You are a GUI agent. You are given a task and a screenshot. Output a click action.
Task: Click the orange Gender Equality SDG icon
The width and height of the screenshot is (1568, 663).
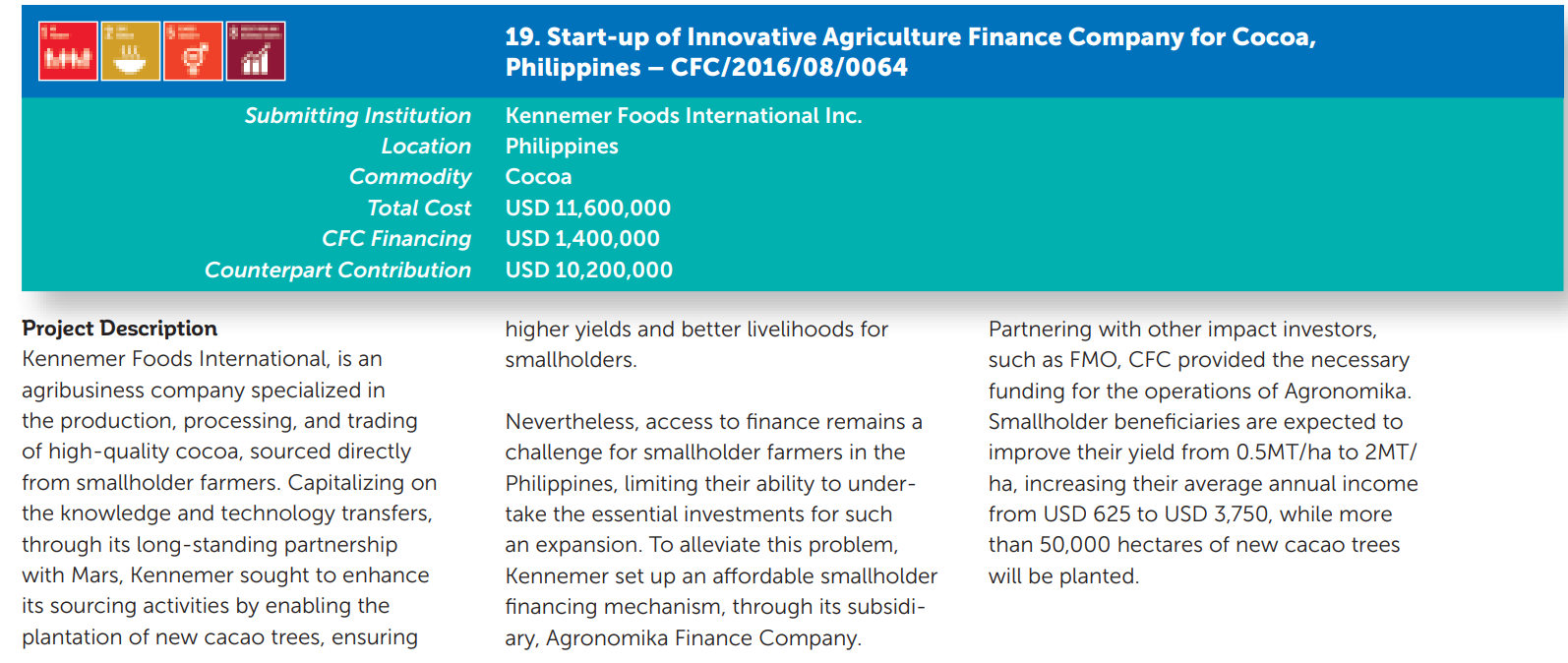click(193, 51)
